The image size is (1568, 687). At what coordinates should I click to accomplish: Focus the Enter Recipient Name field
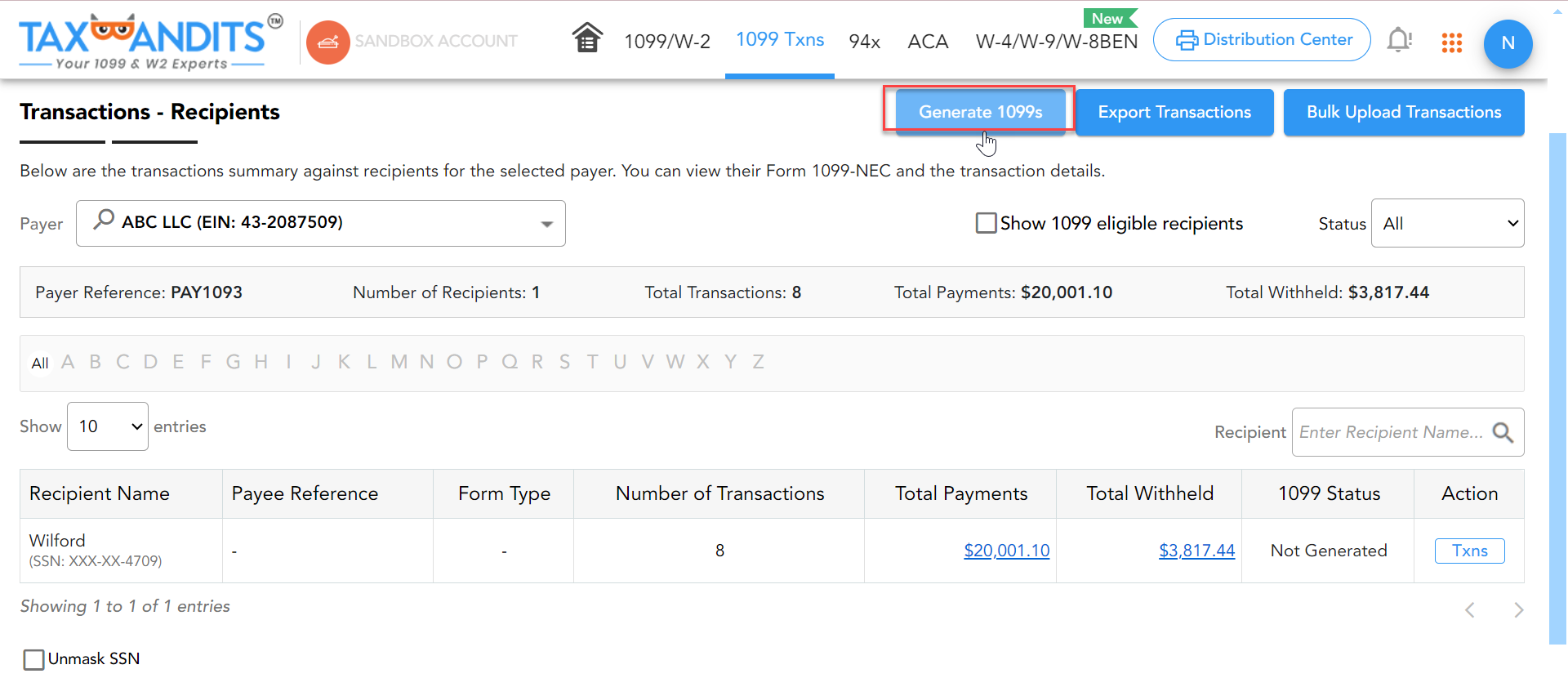pyautogui.click(x=1391, y=432)
